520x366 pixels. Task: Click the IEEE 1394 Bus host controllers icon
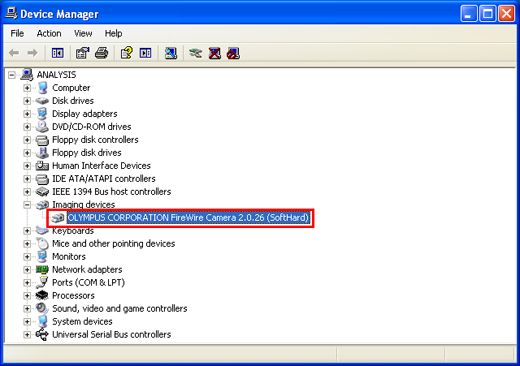coord(42,192)
